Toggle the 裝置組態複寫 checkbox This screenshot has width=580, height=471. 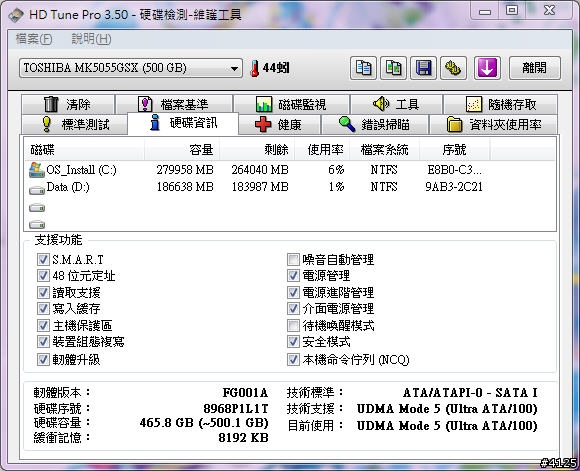click(x=43, y=341)
